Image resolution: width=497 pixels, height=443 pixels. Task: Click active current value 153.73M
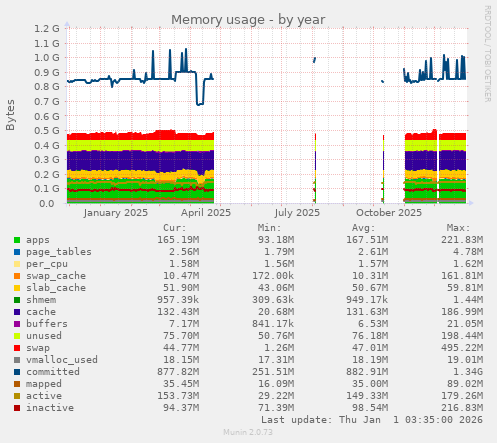pyautogui.click(x=178, y=396)
